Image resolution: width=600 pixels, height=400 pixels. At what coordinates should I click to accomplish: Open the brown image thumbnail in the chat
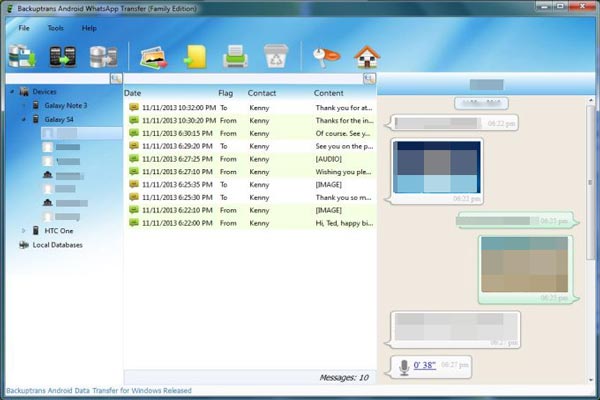[525, 264]
